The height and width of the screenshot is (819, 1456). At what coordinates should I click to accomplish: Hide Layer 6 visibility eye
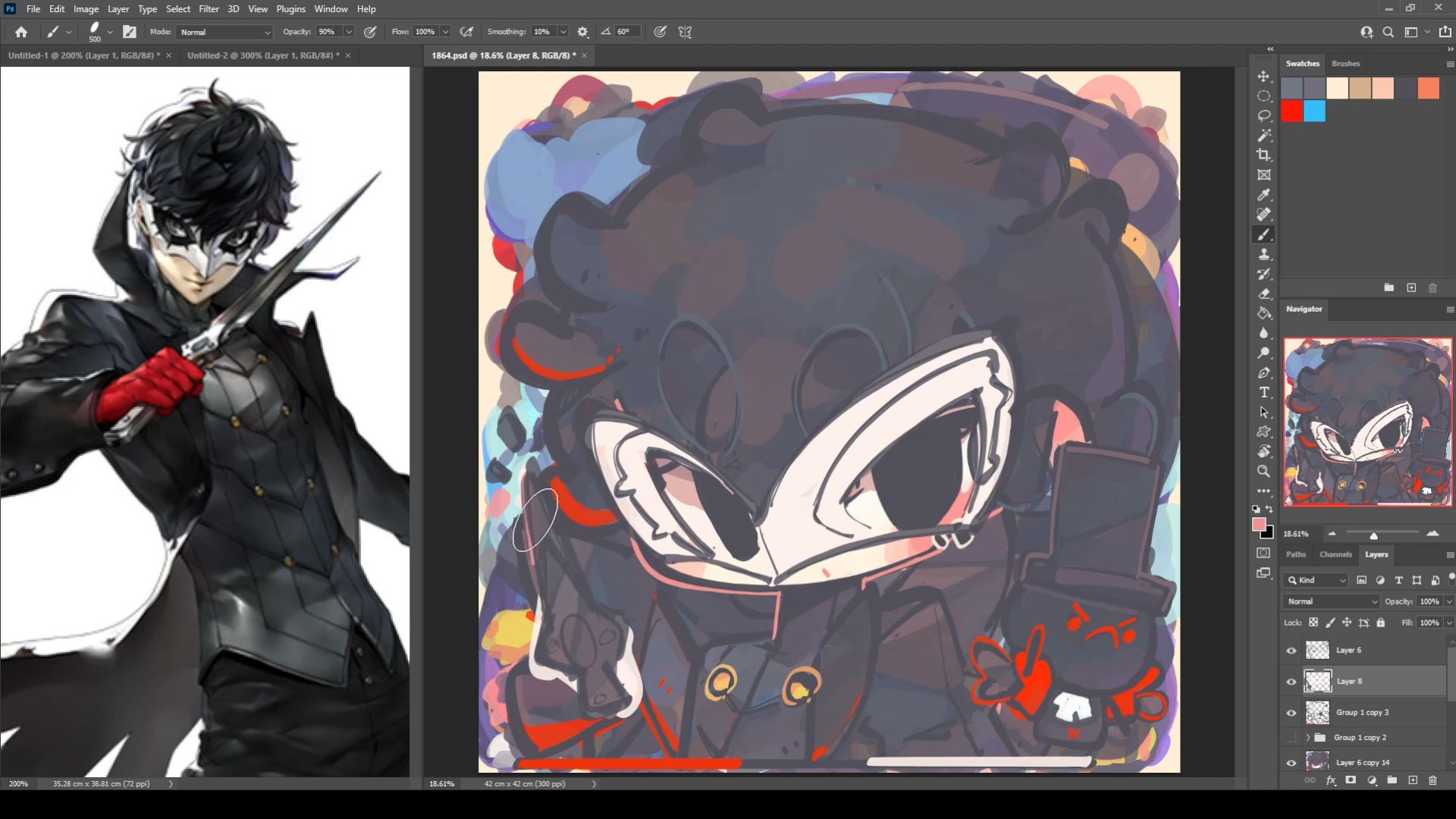point(1291,651)
